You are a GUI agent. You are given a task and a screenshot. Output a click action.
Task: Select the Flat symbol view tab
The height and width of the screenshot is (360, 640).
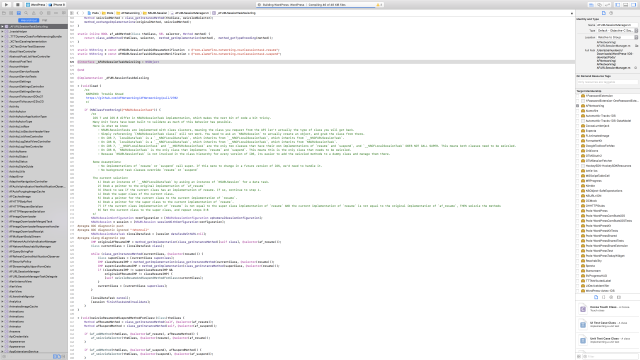point(44,20)
